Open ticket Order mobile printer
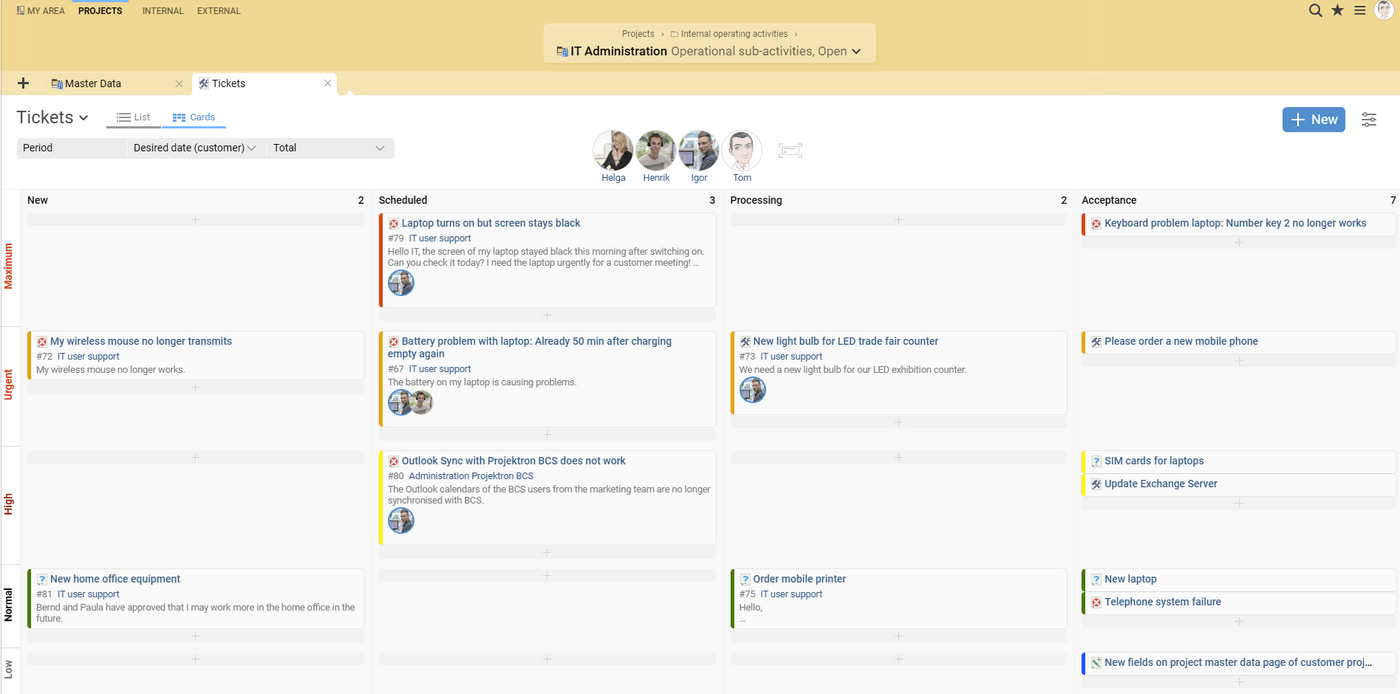The height and width of the screenshot is (694, 1400). [x=799, y=579]
